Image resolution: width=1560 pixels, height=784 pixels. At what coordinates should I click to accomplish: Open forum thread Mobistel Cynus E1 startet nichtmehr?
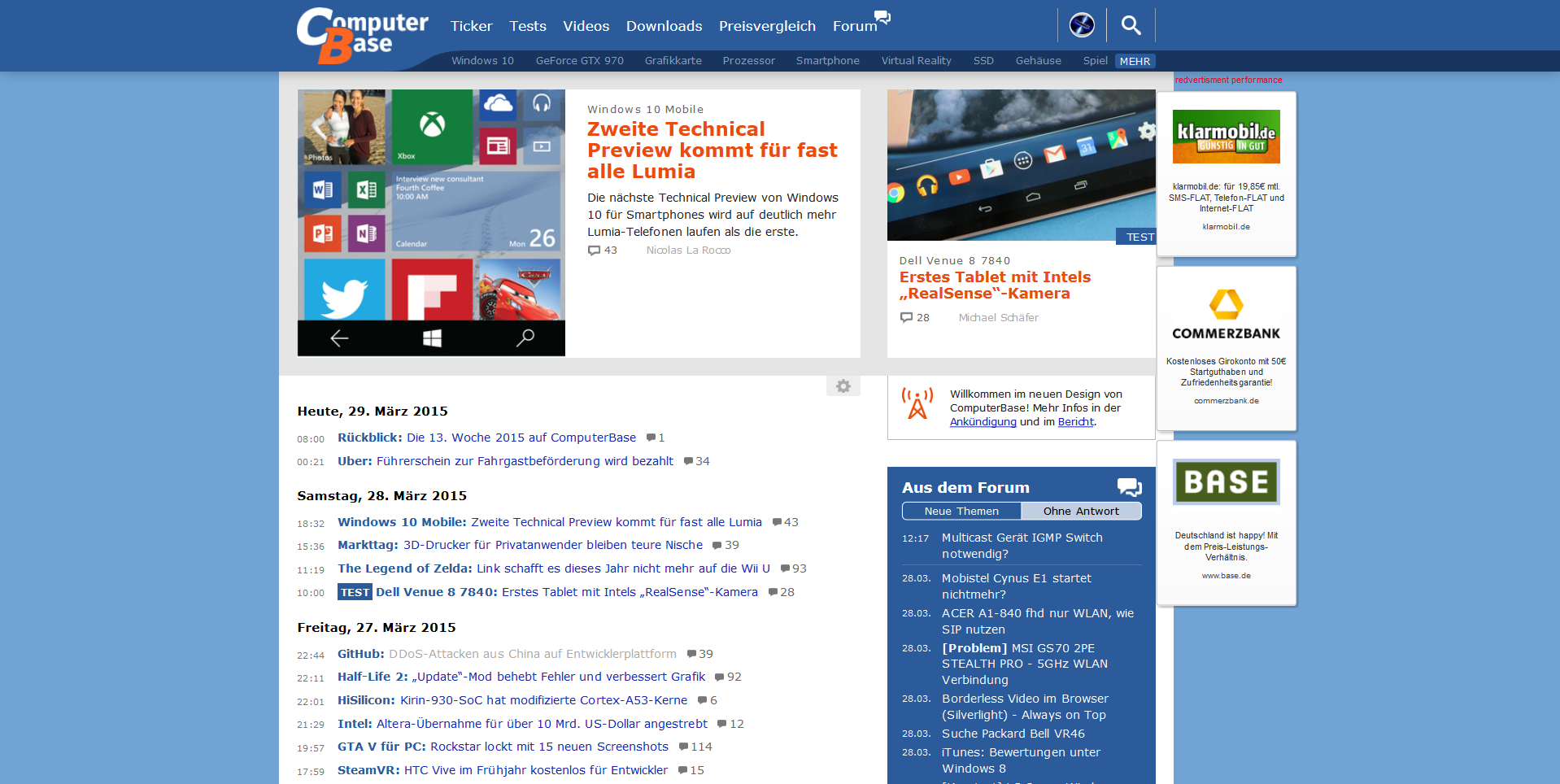(x=1017, y=586)
